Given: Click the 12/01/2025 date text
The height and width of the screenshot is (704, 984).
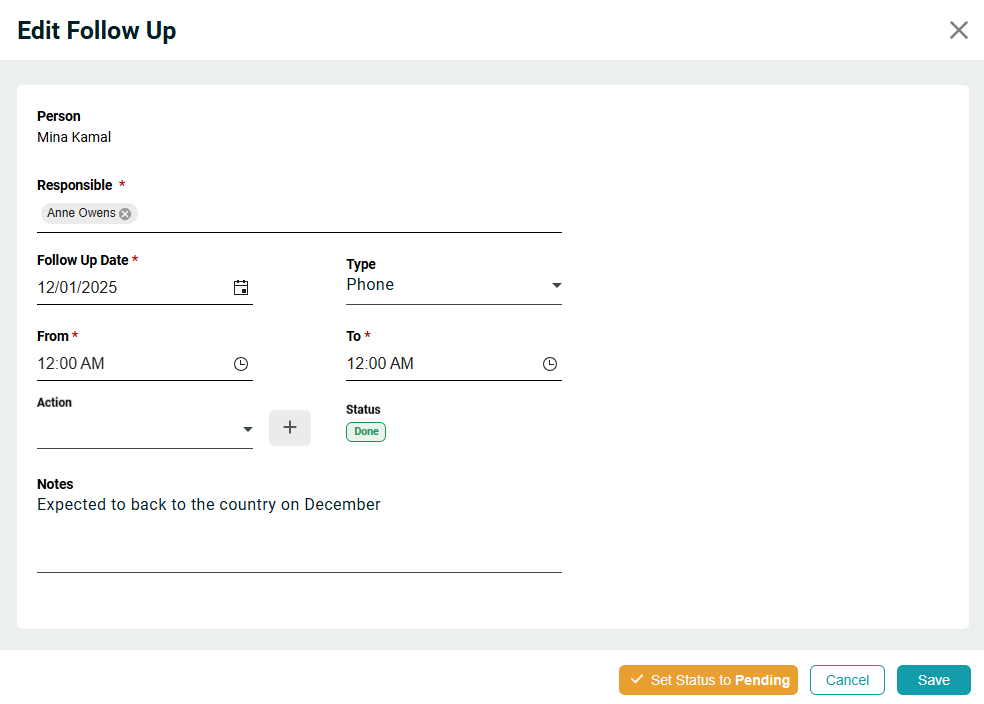Looking at the screenshot, I should [77, 288].
